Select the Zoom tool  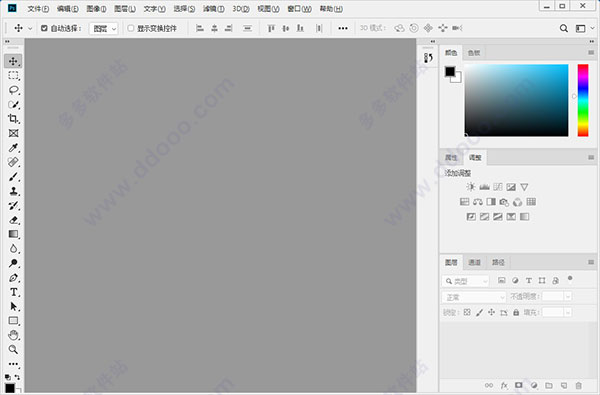pos(13,349)
